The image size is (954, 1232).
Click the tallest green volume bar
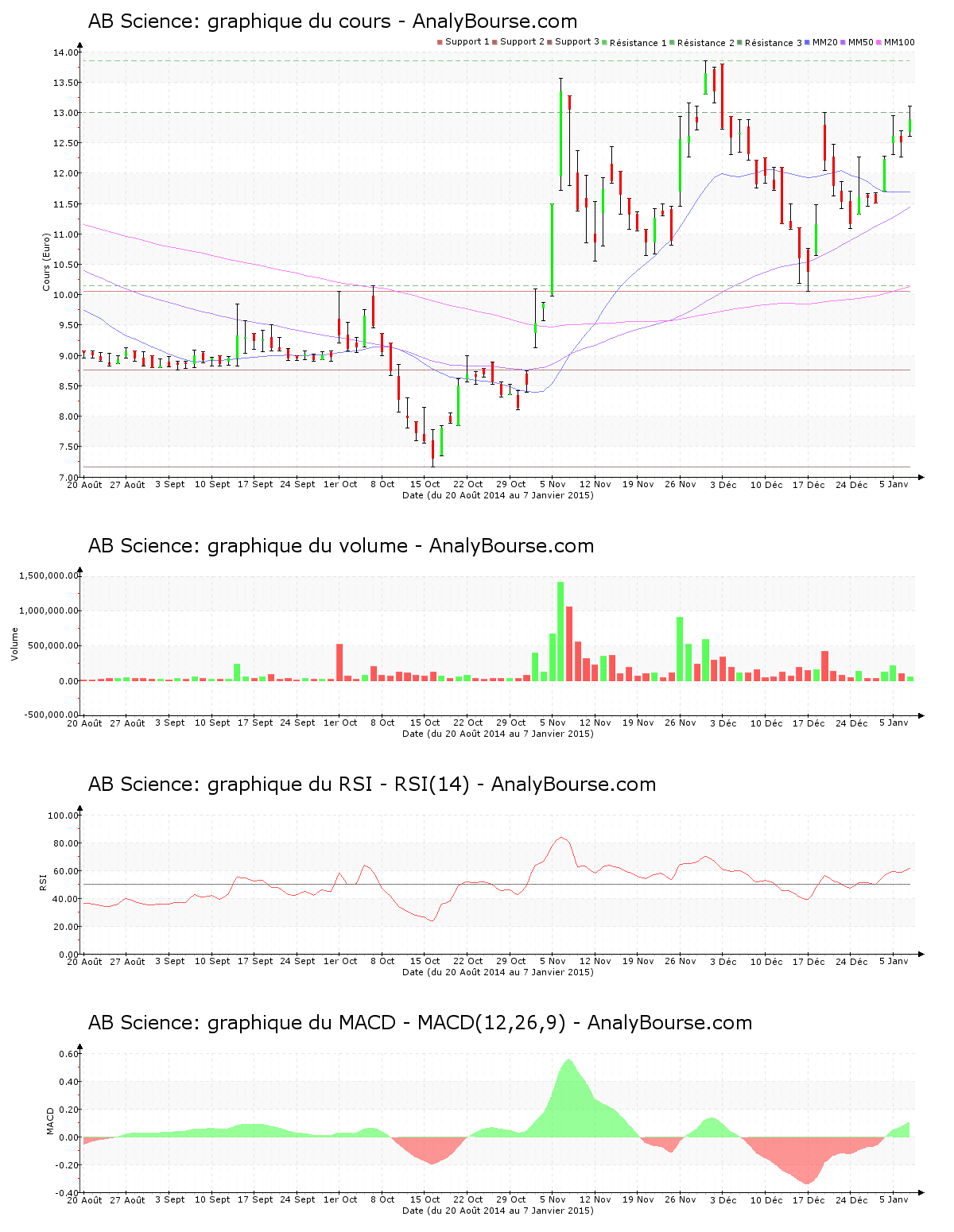click(560, 631)
